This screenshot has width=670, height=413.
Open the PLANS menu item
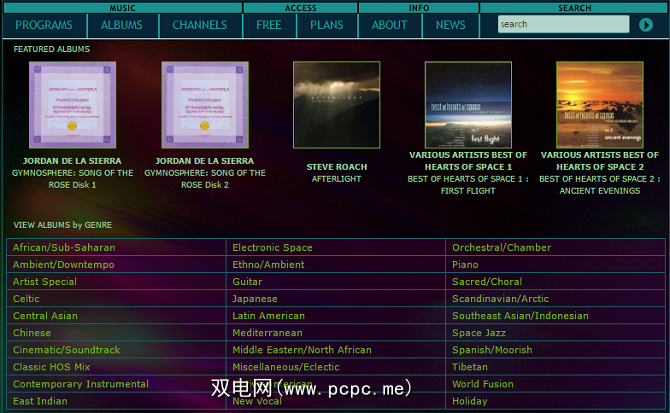[x=326, y=25]
